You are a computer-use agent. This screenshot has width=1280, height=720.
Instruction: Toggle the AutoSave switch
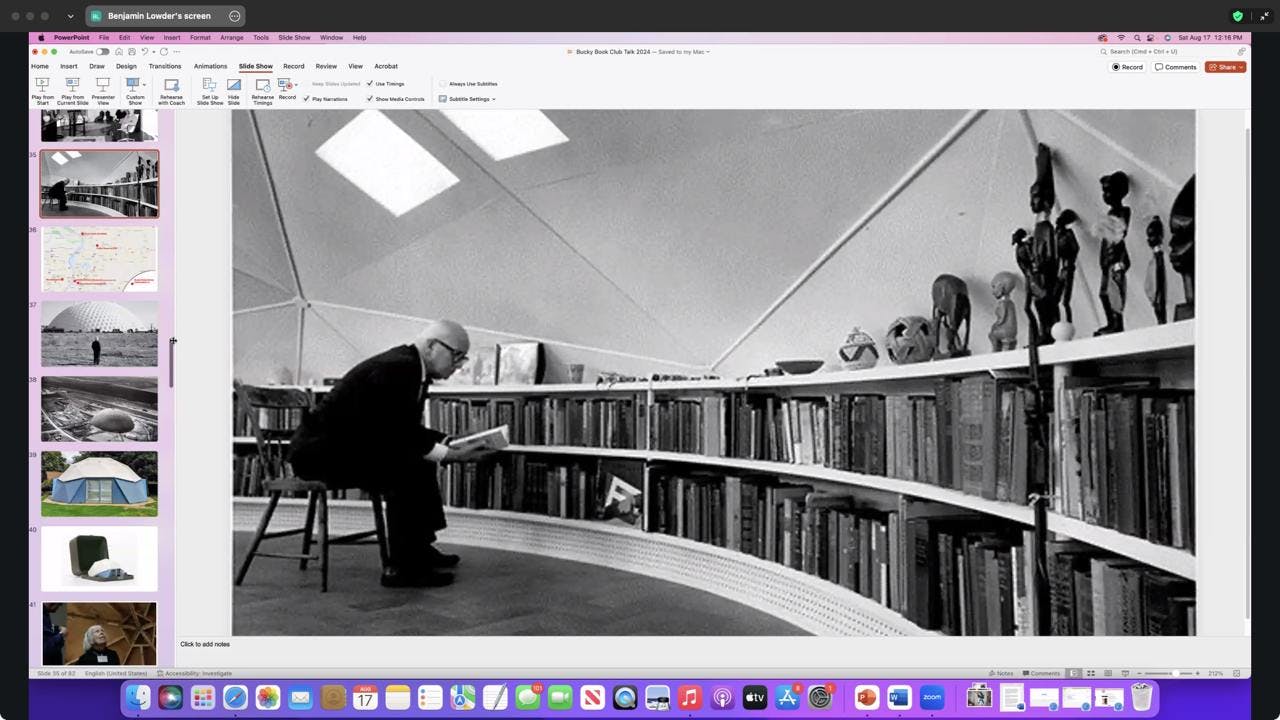(x=103, y=52)
